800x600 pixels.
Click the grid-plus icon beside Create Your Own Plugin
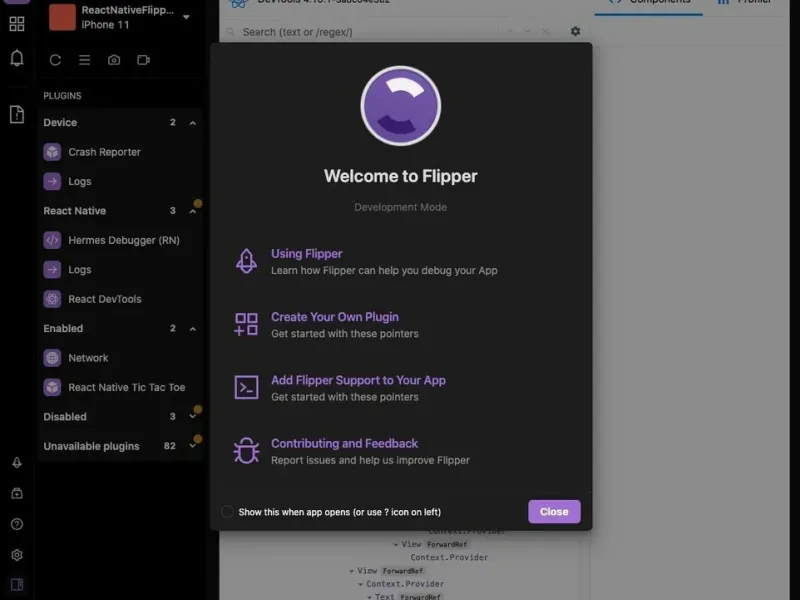coord(246,324)
